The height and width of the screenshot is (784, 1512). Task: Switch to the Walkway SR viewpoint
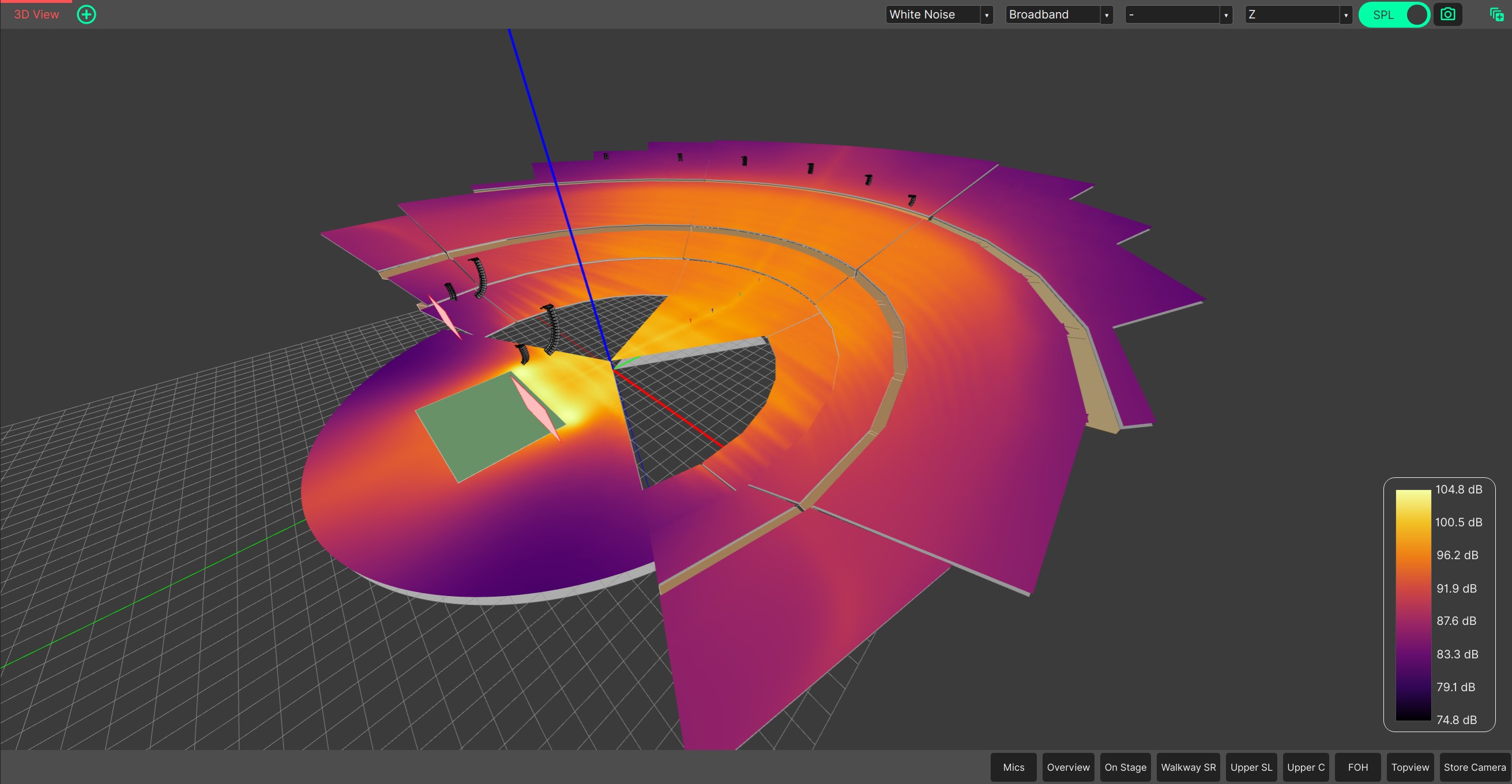pyautogui.click(x=1188, y=767)
